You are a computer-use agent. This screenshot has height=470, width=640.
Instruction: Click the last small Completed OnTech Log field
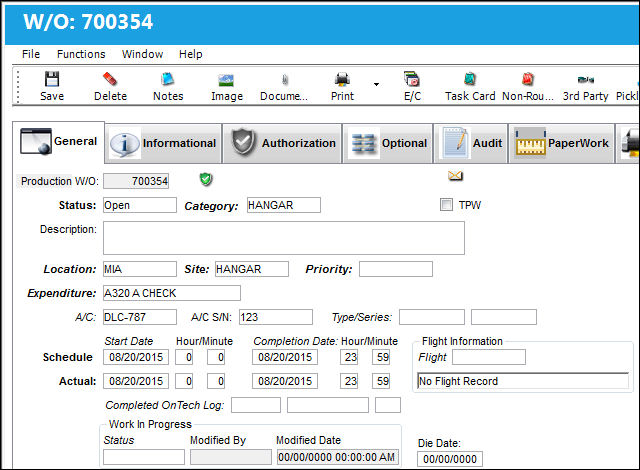point(388,405)
